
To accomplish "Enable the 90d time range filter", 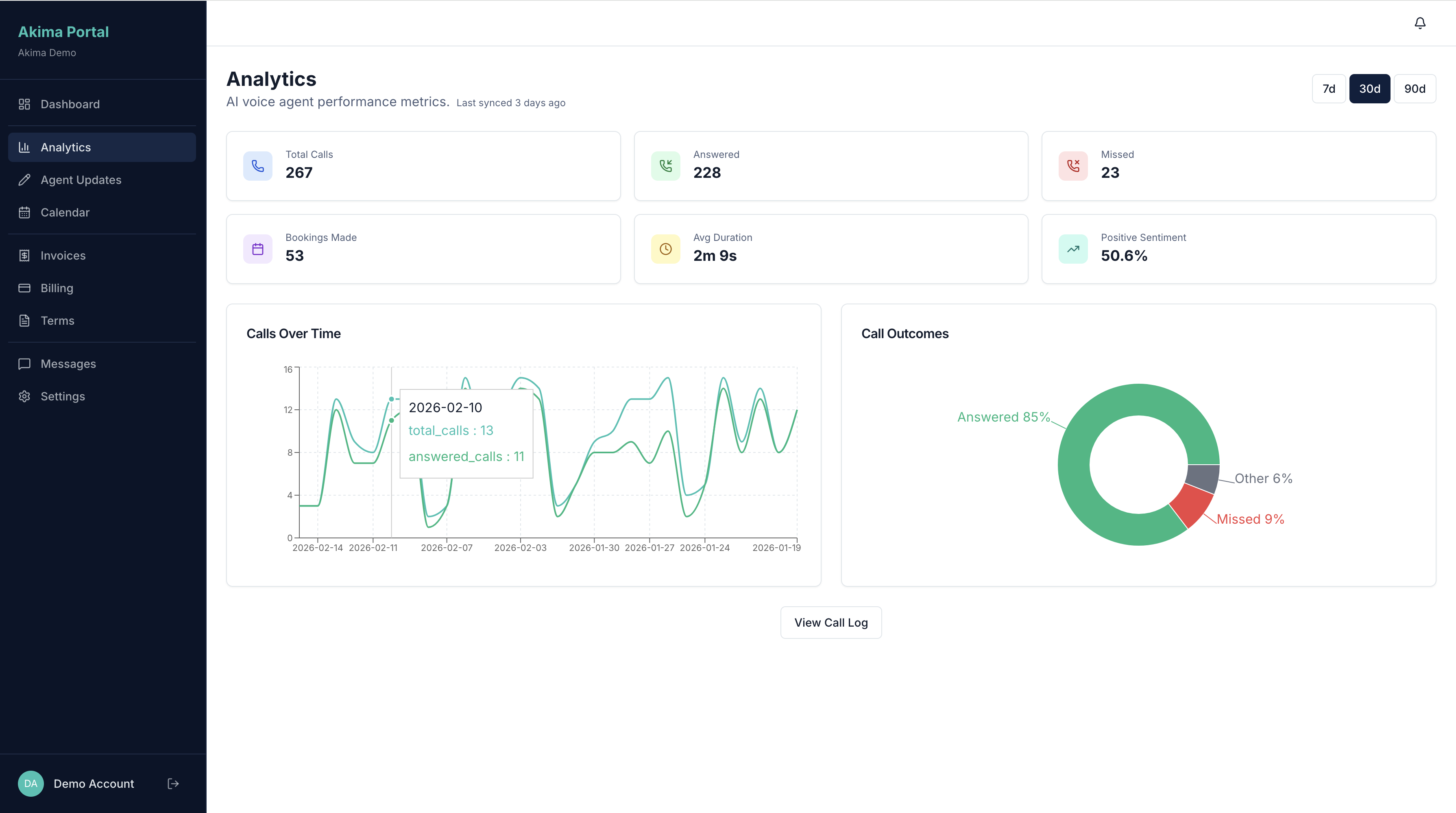I will (1415, 88).
